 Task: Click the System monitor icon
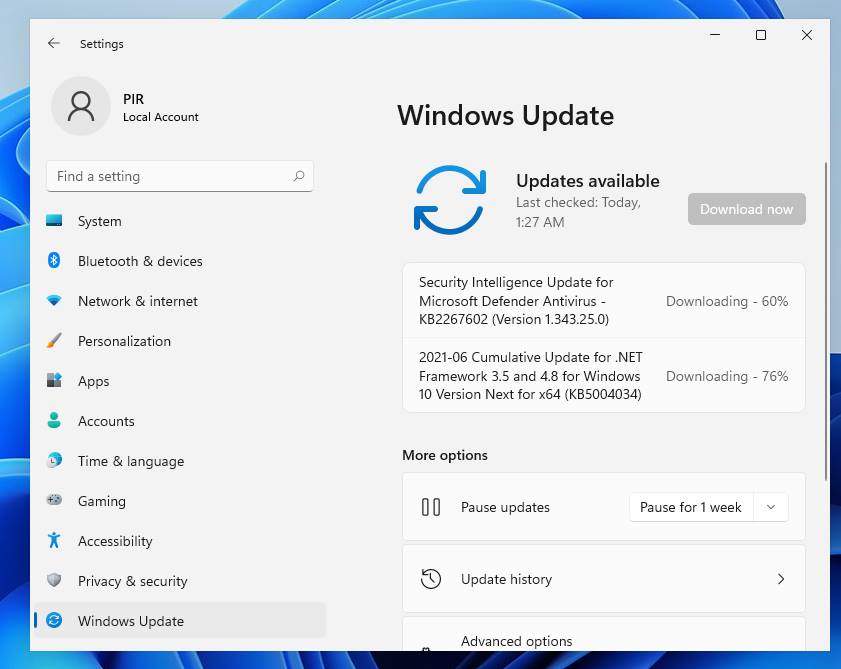(x=54, y=220)
